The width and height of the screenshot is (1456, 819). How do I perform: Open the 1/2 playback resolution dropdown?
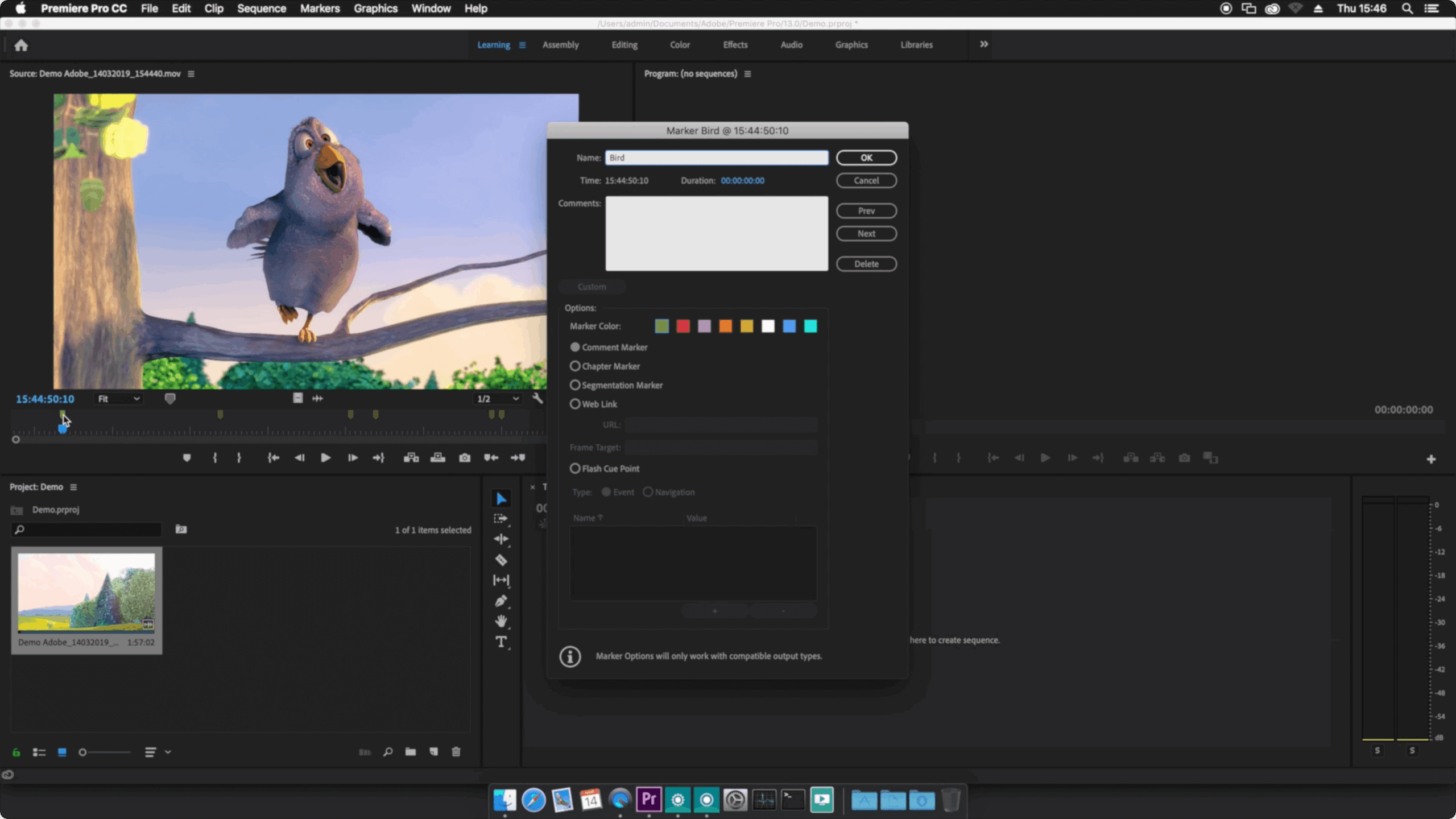[498, 399]
